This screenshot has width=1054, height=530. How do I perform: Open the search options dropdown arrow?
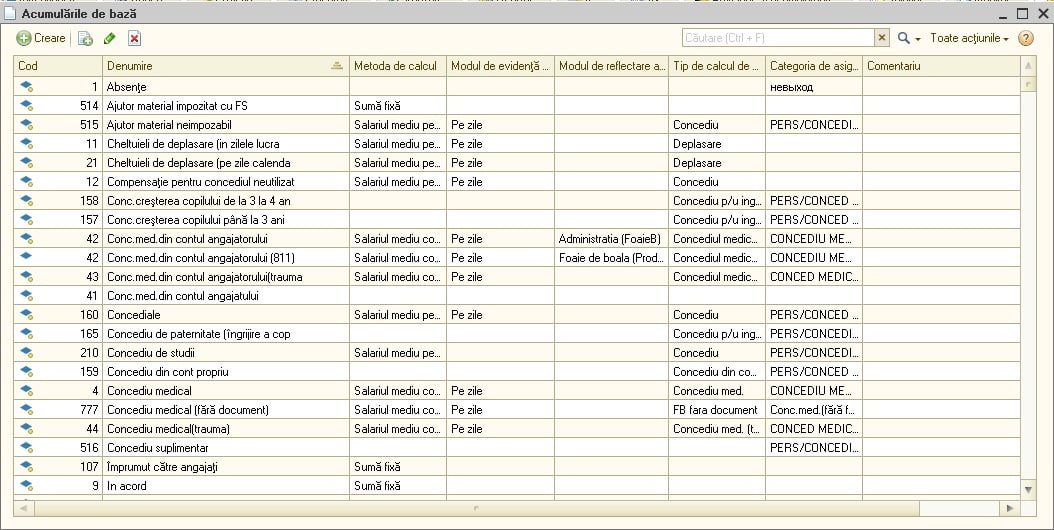click(x=918, y=40)
